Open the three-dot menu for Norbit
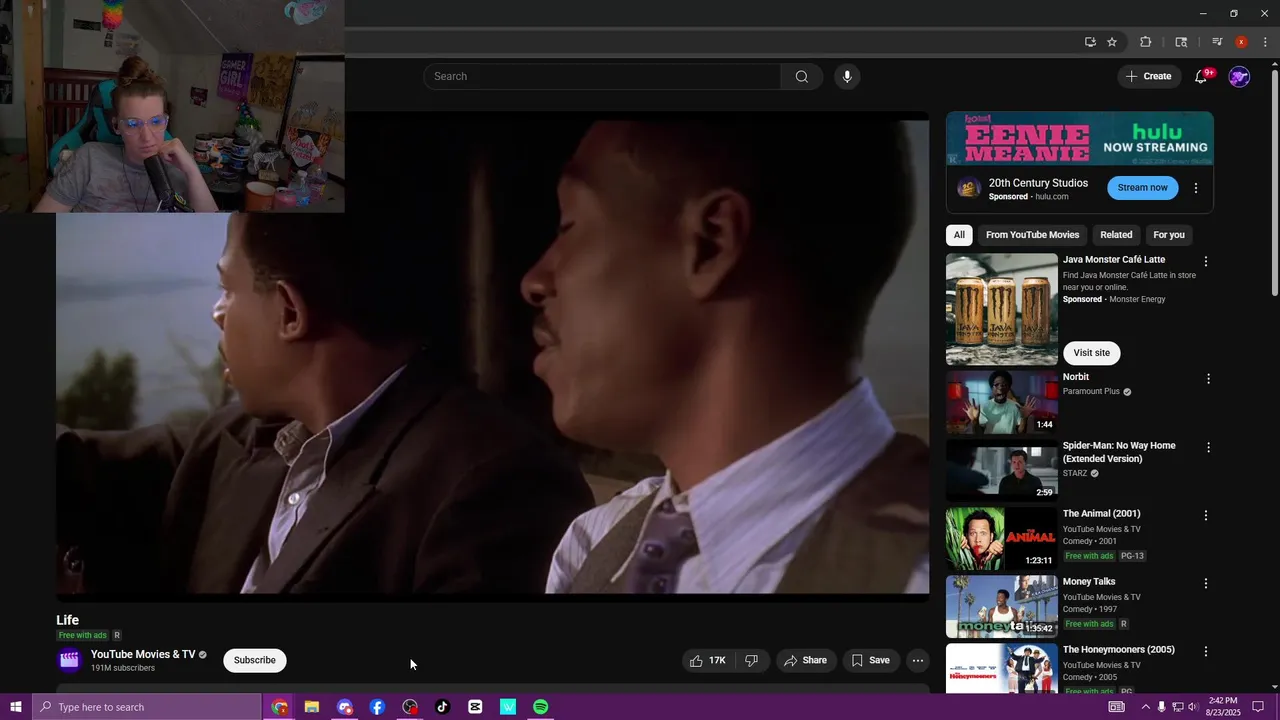 (x=1208, y=379)
